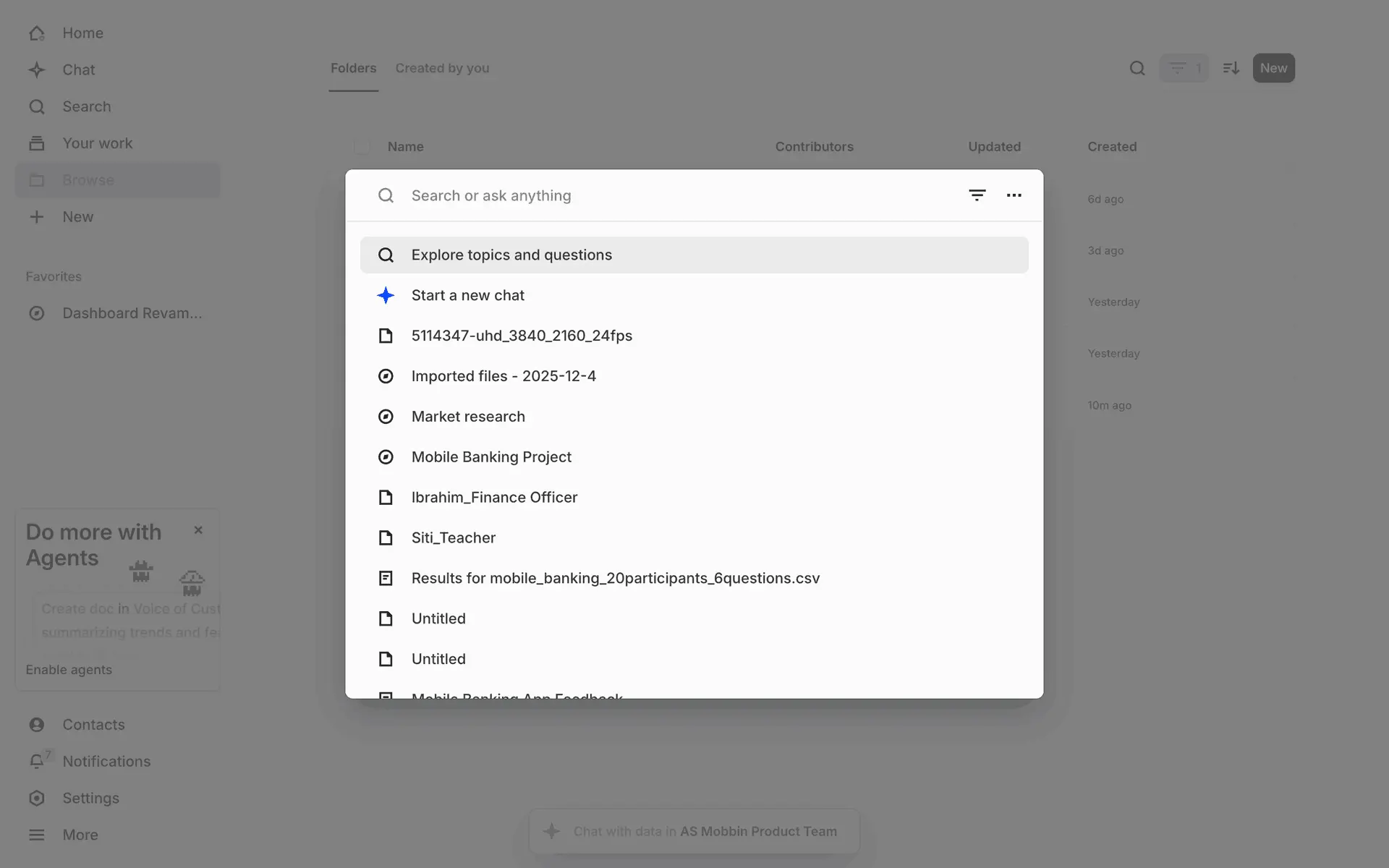Image resolution: width=1389 pixels, height=868 pixels.
Task: Open the three-dot menu in search dialog
Action: 1014,195
